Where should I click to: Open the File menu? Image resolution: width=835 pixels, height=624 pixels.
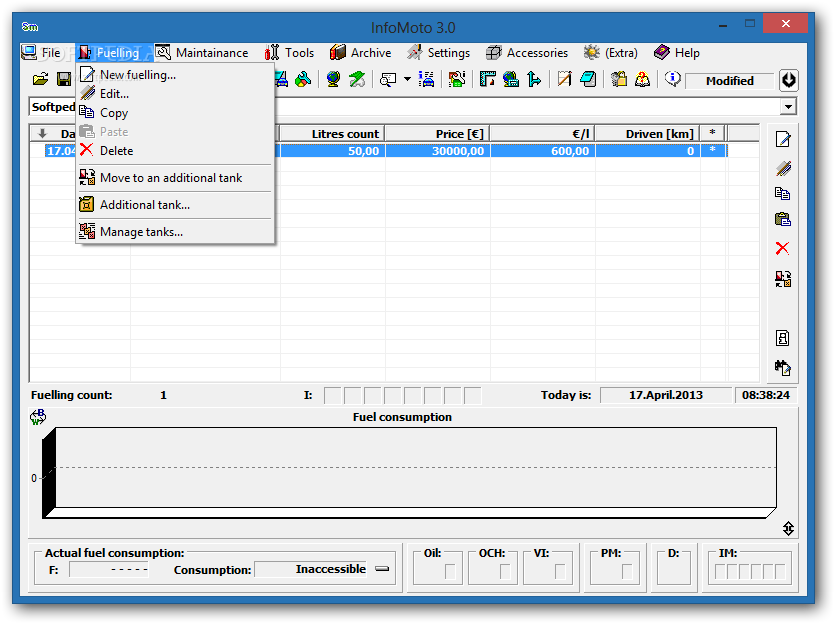42,53
